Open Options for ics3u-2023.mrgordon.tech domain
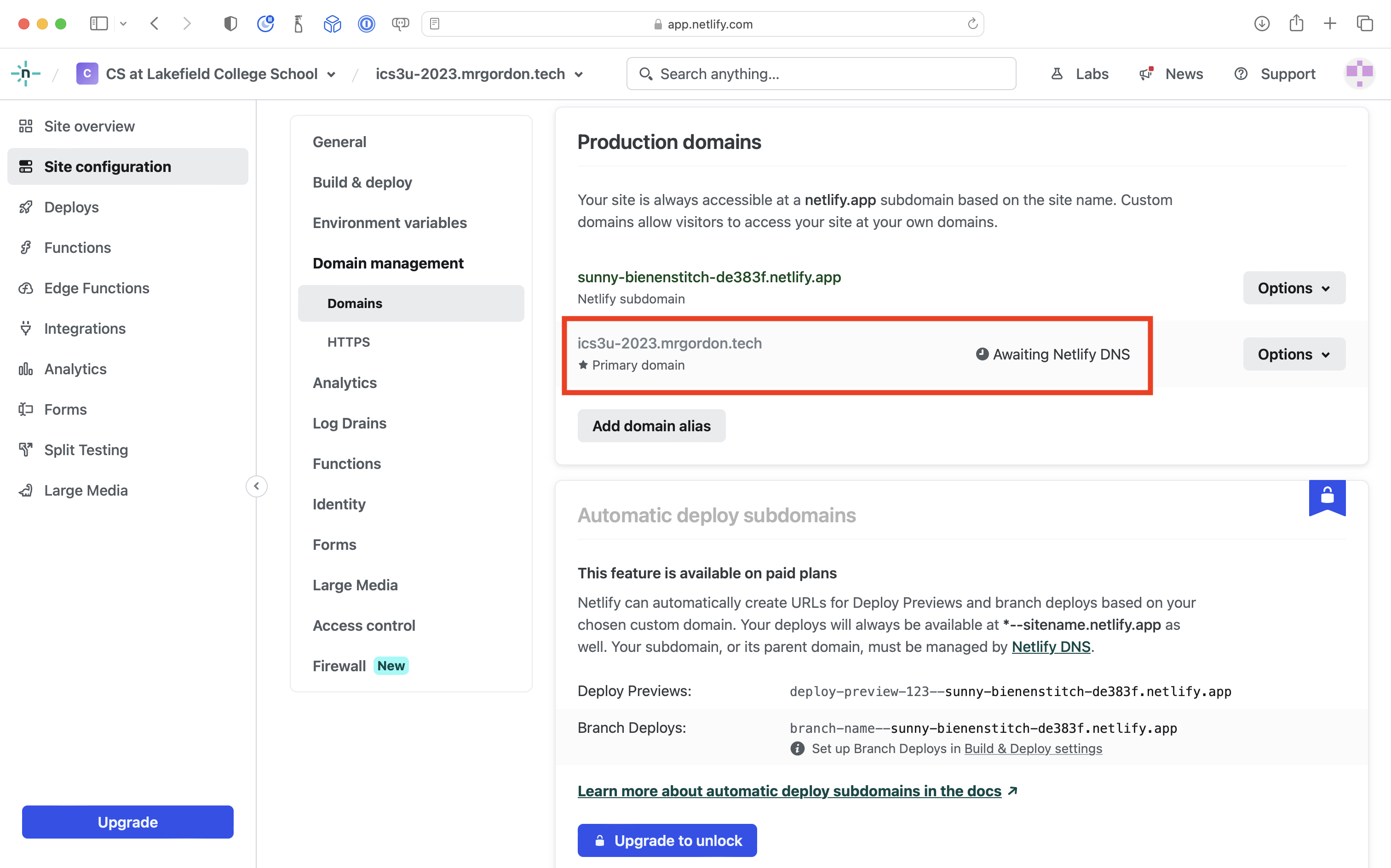Viewport: 1391px width, 868px height. click(1294, 354)
